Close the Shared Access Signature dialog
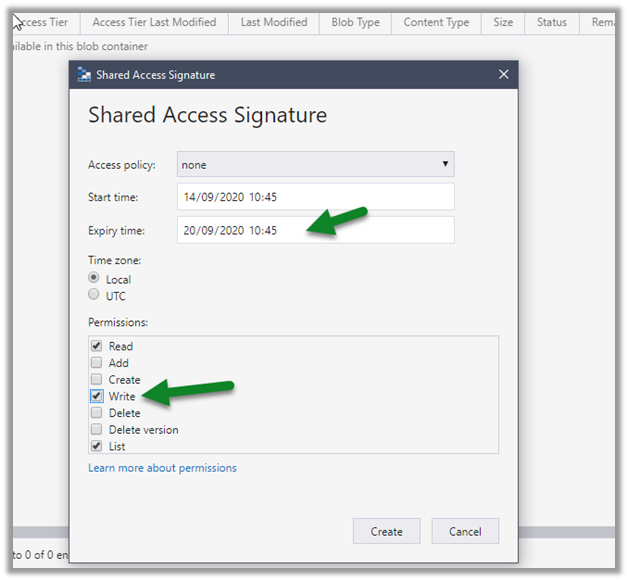The image size is (628, 581). 504,75
